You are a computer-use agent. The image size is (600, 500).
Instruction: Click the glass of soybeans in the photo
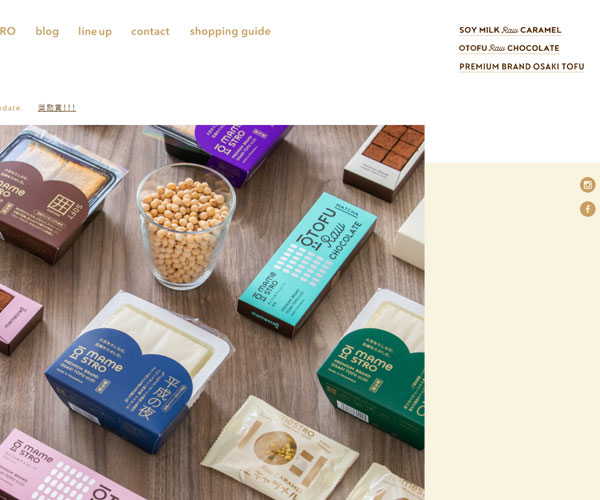[x=186, y=226]
